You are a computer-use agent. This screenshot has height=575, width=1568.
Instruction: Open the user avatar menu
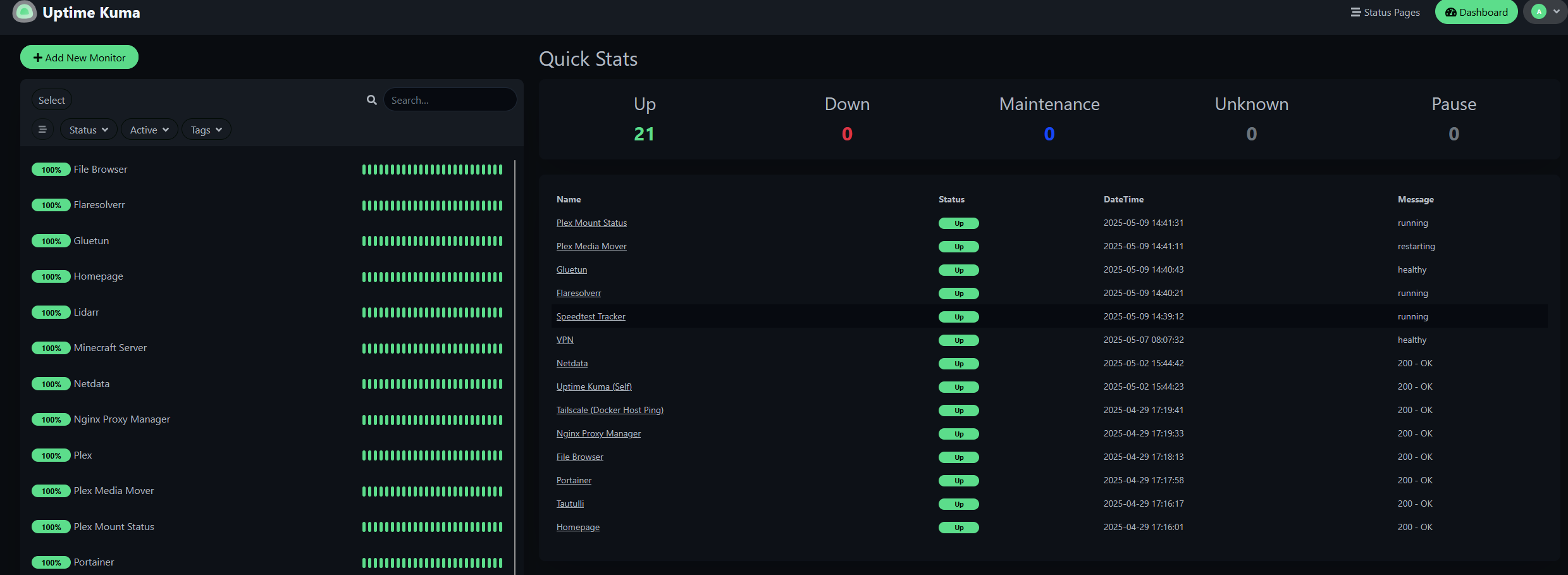coord(1545,12)
